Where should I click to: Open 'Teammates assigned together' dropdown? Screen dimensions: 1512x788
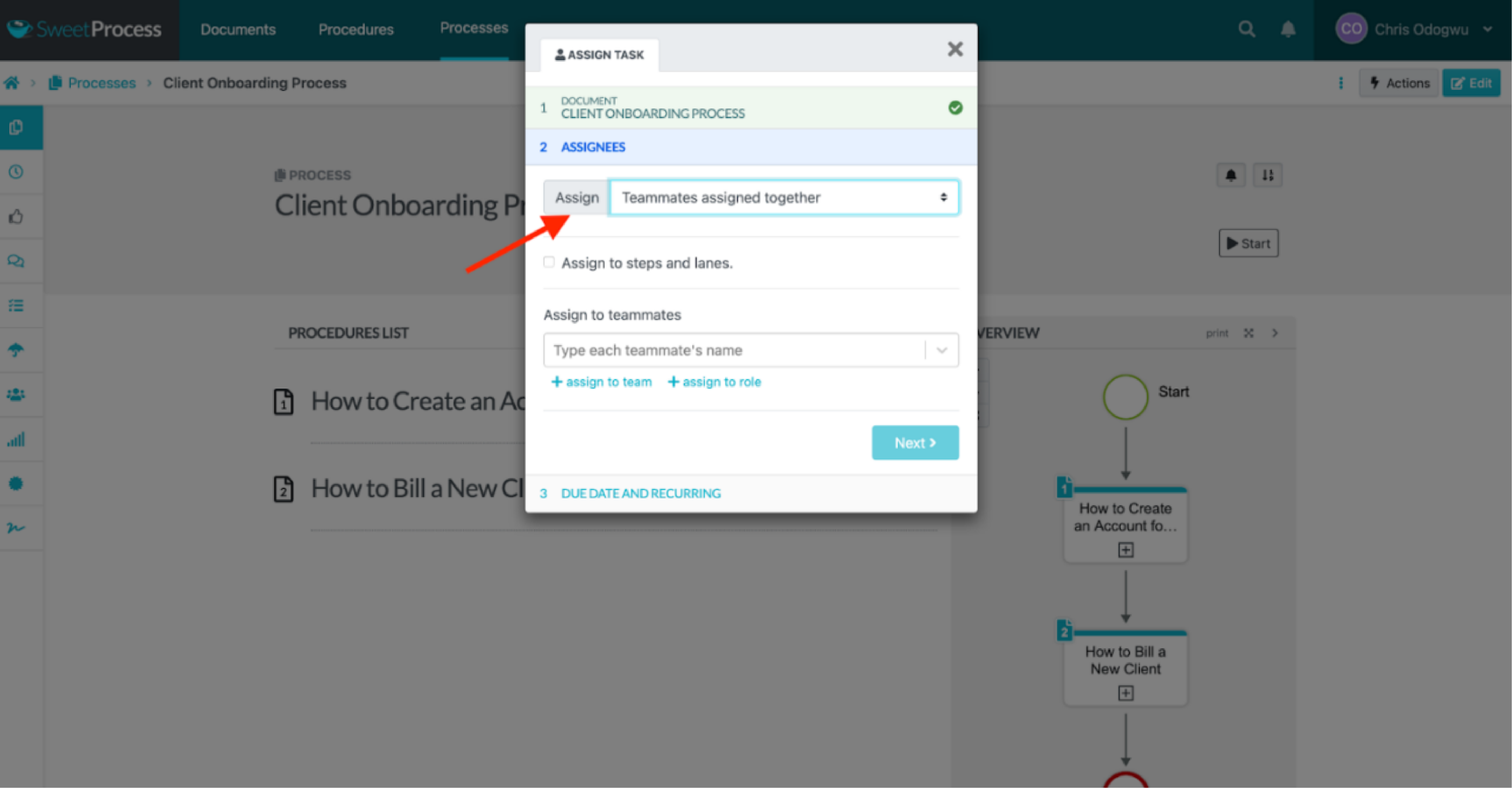click(x=783, y=198)
